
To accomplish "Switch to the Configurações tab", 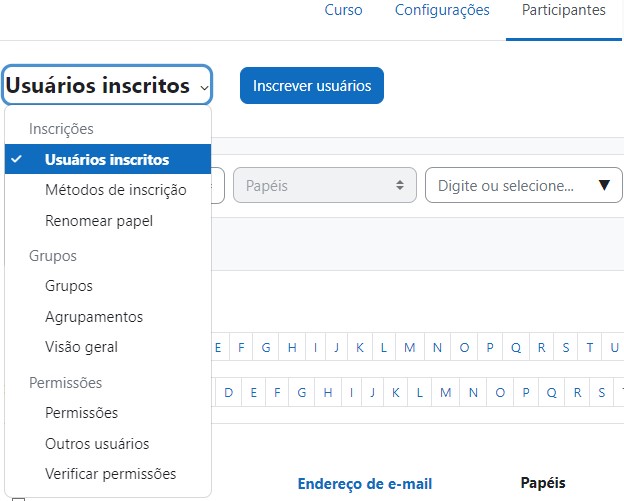I will tap(442, 11).
